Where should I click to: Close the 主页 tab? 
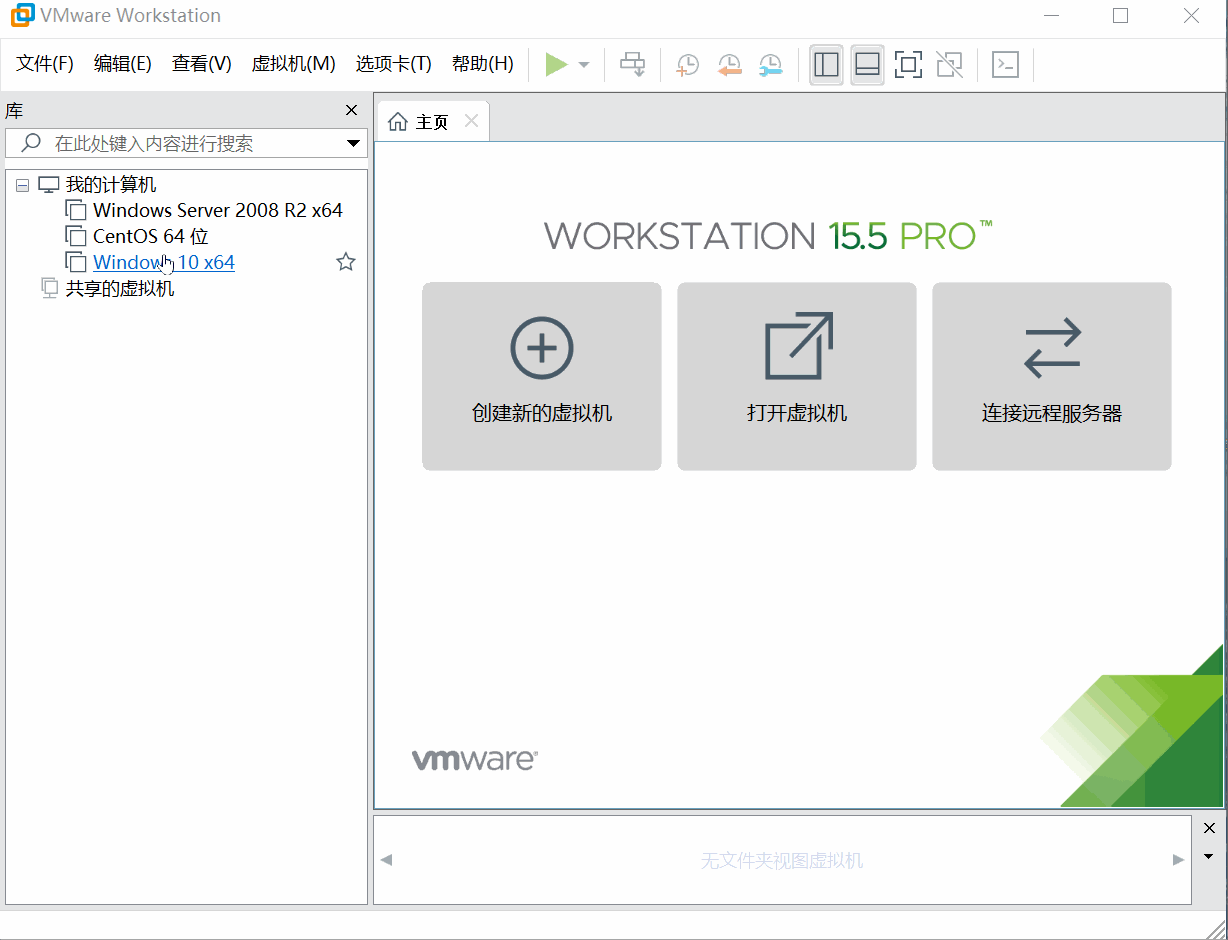click(472, 121)
